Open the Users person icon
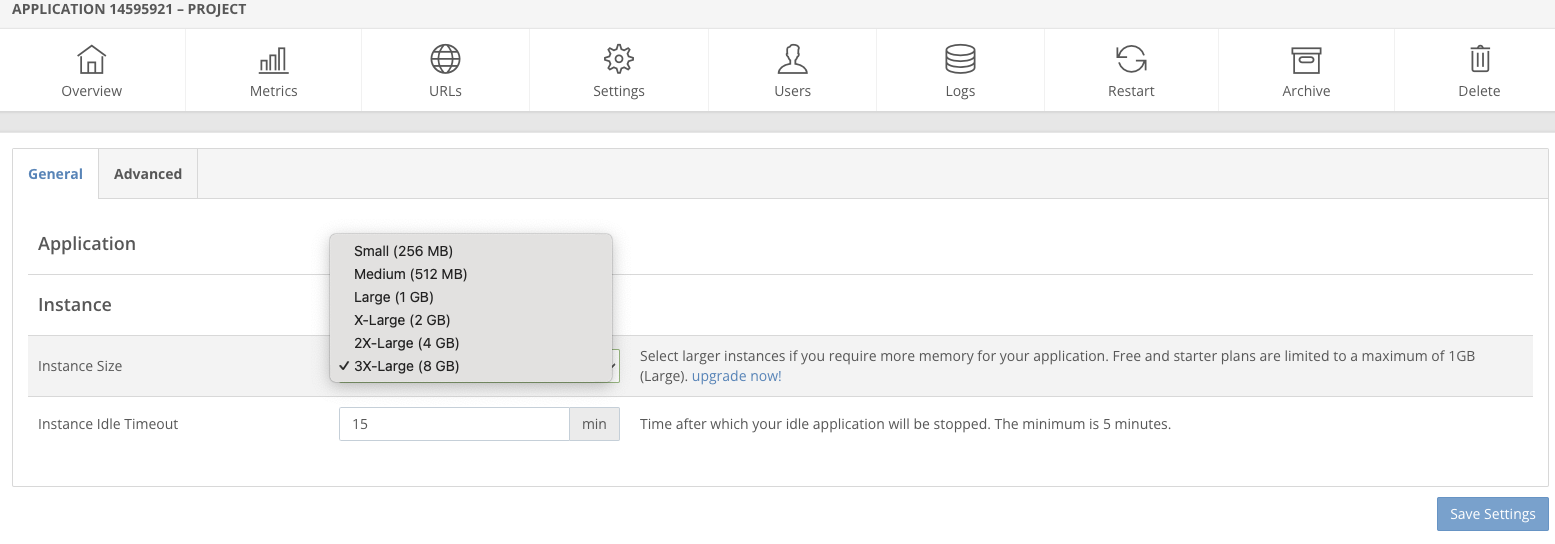 click(x=792, y=60)
